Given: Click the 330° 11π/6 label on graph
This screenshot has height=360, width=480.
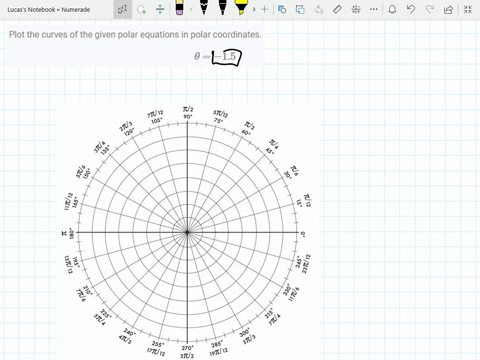Looking at the screenshot, I should coord(291,292).
